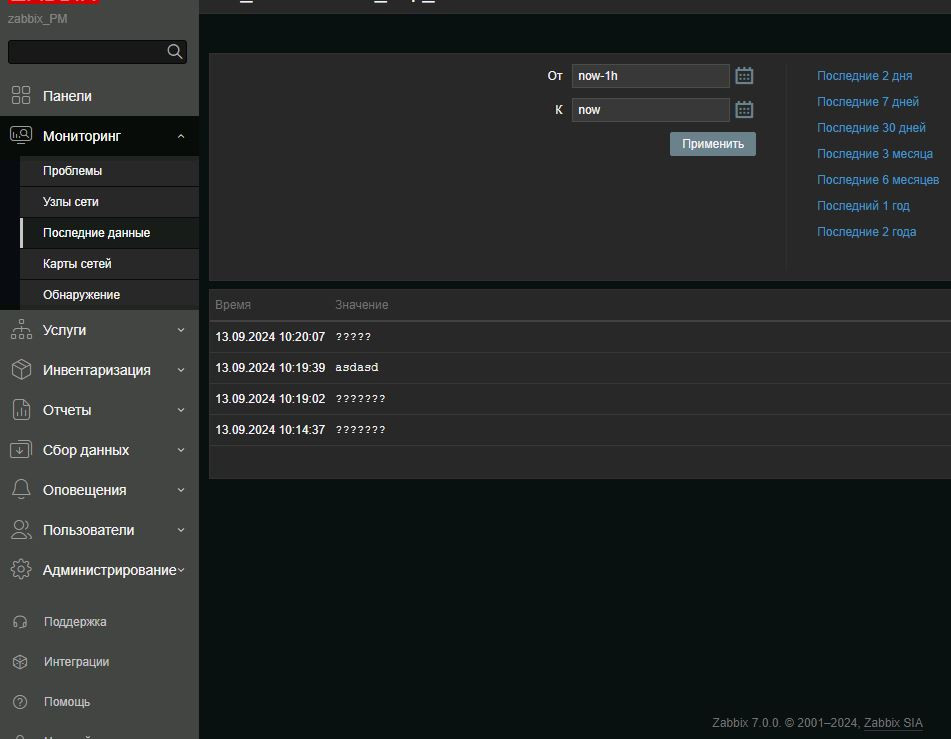Click the Инвентаризация box icon

coord(21,370)
